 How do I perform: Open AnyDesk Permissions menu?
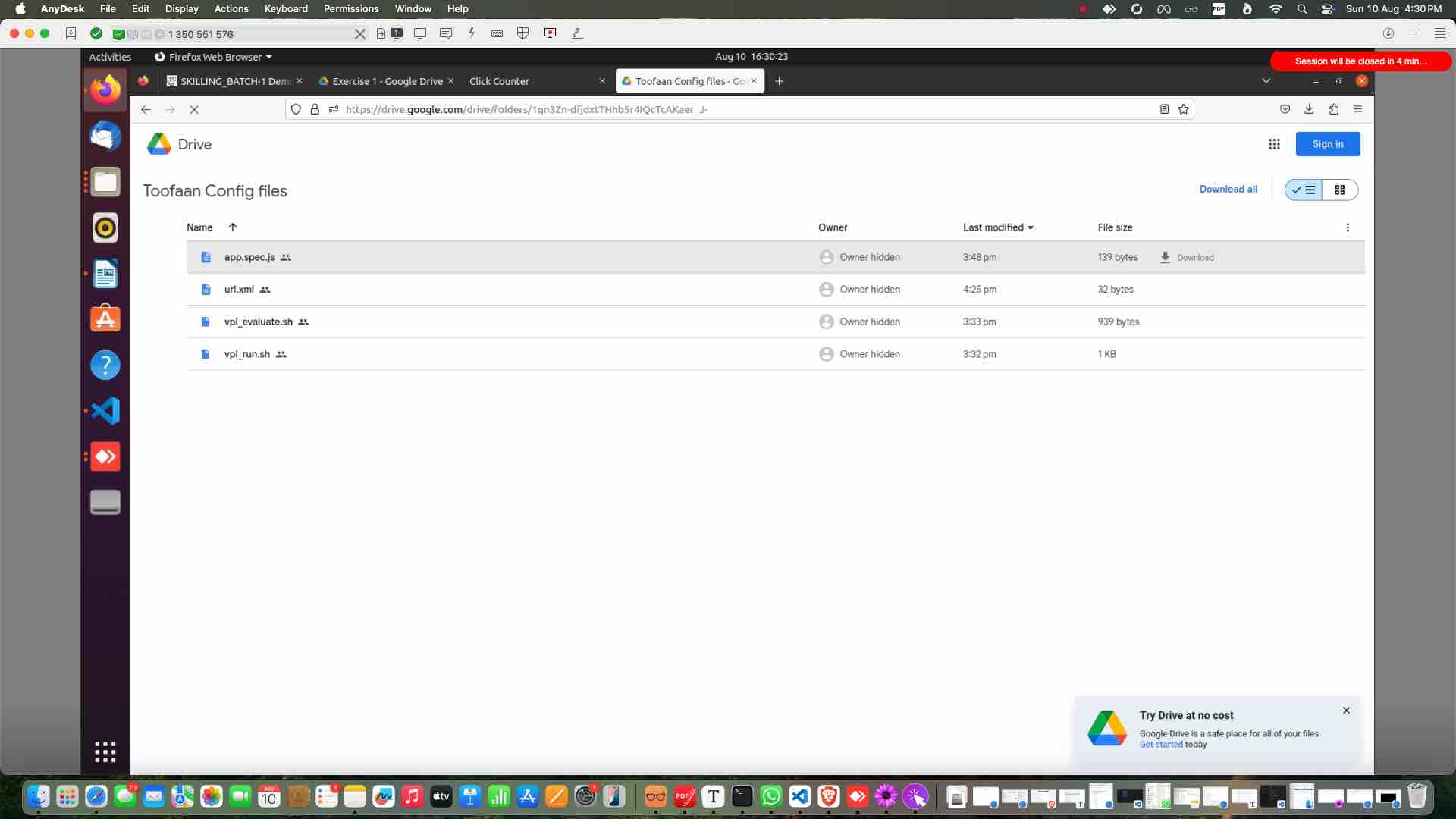point(350,9)
